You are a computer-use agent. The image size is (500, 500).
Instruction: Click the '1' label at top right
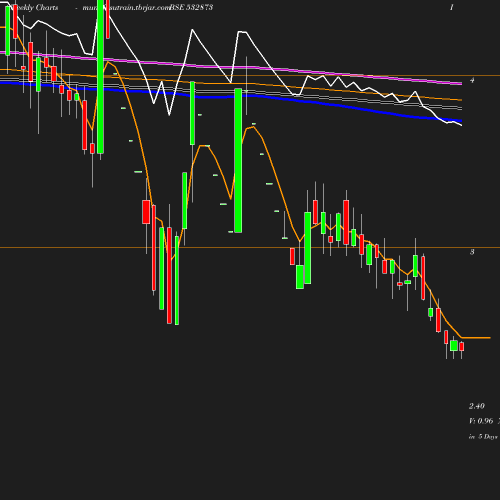coord(452,7)
